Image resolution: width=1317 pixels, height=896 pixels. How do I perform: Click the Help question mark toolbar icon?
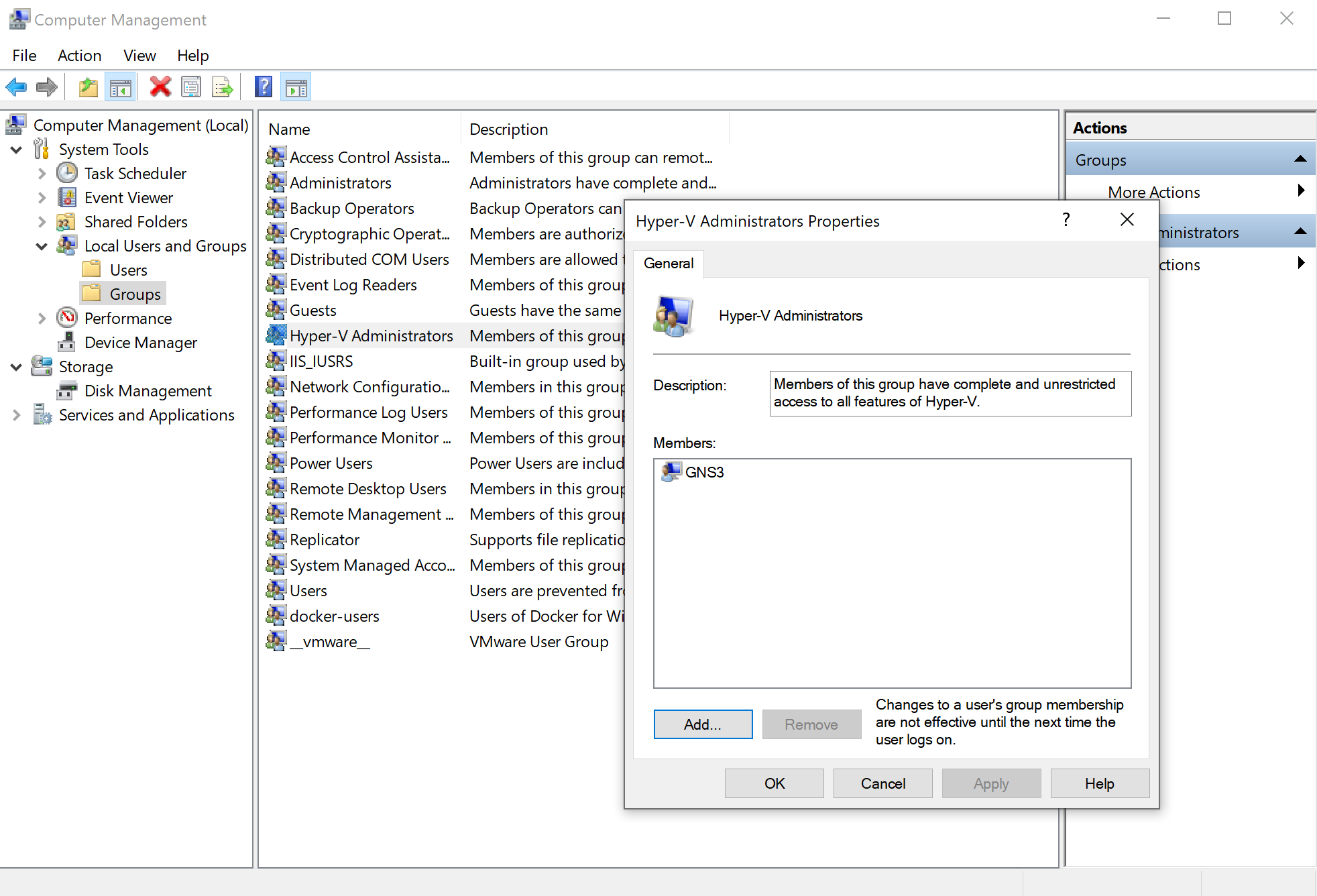[x=263, y=87]
